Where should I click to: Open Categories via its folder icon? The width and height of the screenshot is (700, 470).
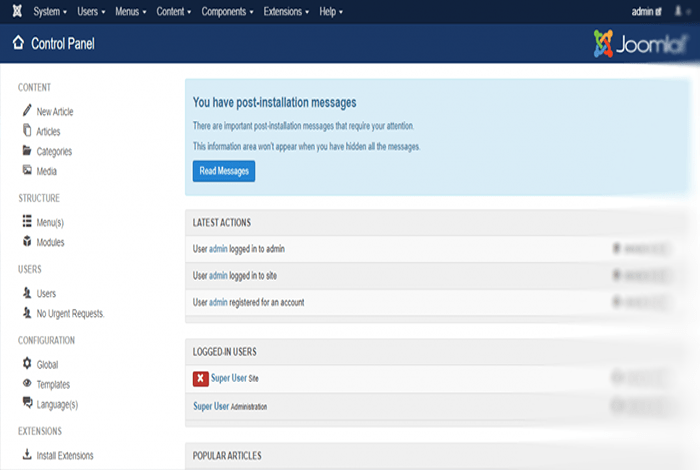click(x=27, y=151)
